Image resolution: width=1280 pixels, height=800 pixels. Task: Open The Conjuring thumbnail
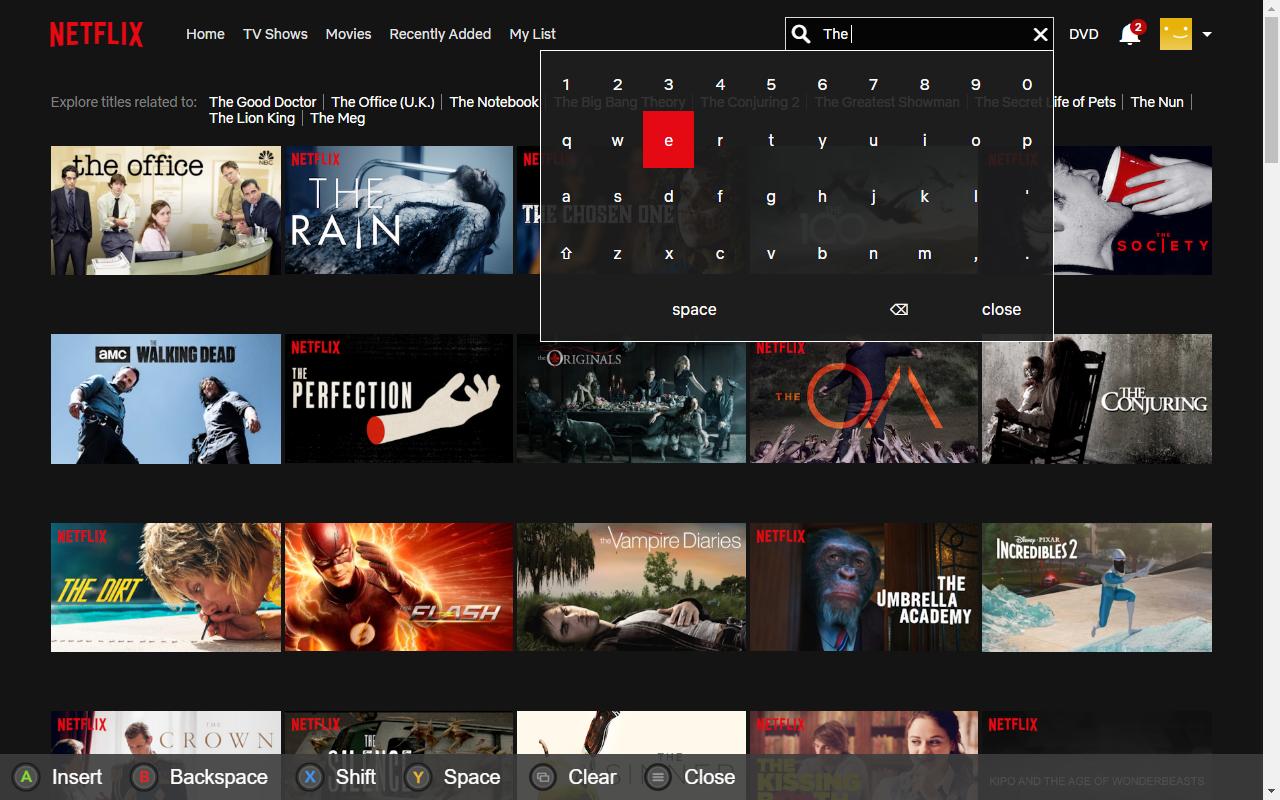pos(1097,399)
